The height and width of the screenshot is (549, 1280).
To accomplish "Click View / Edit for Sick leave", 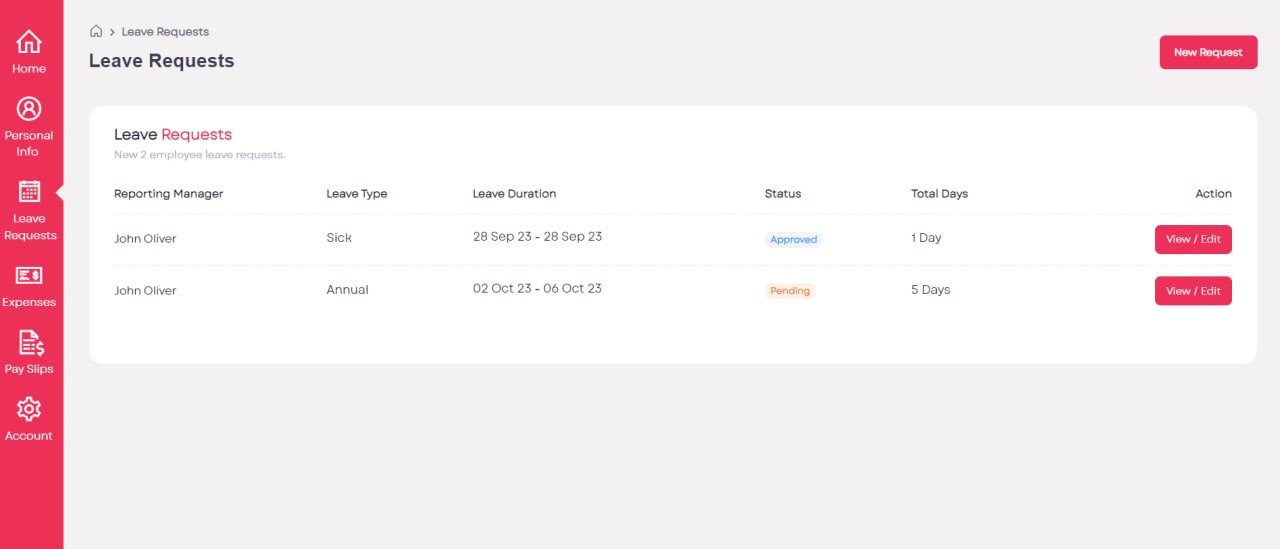I will point(1192,240).
